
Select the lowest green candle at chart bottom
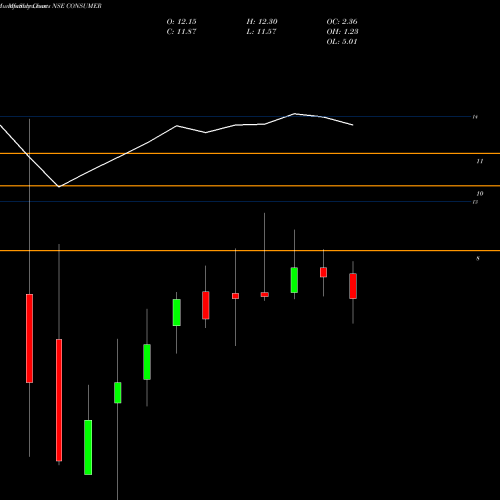click(88, 447)
